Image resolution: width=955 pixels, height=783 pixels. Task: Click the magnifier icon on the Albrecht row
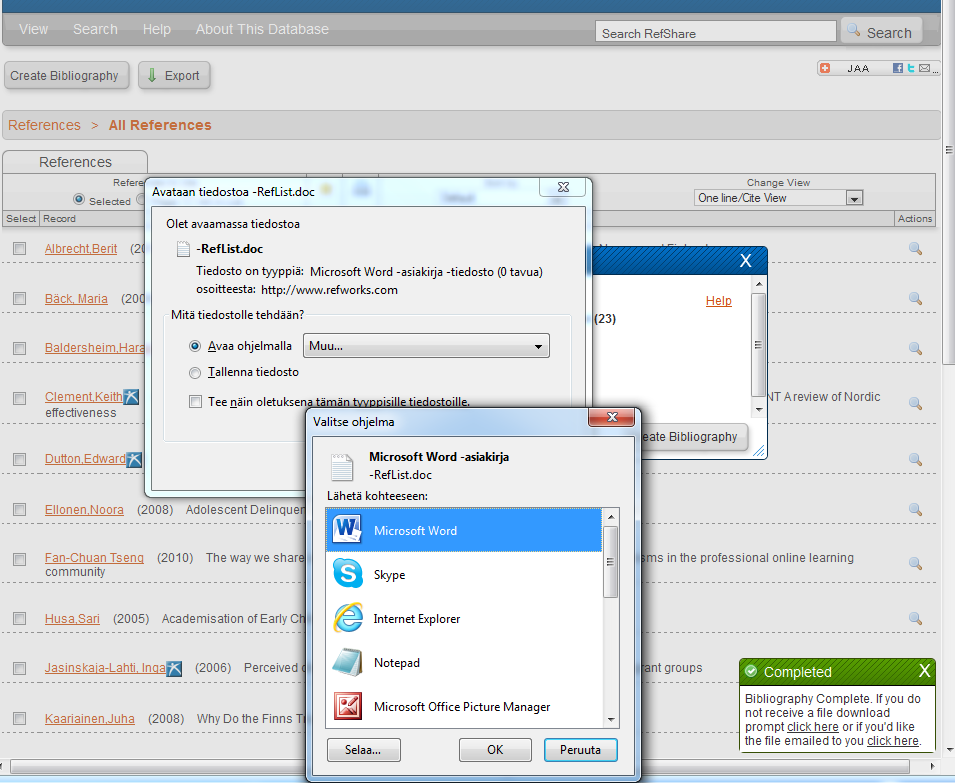click(915, 248)
